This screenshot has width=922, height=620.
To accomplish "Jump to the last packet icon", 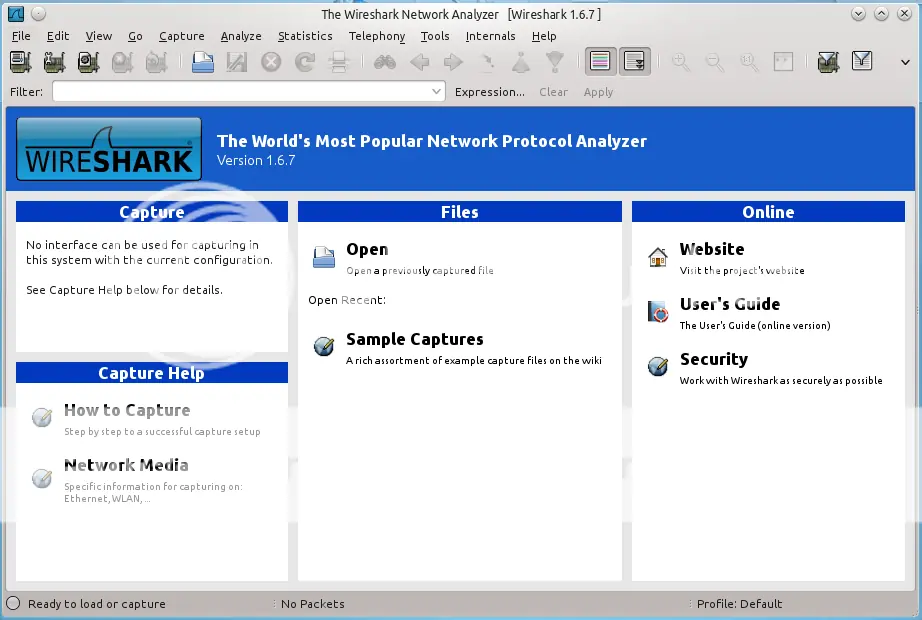I will [554, 62].
